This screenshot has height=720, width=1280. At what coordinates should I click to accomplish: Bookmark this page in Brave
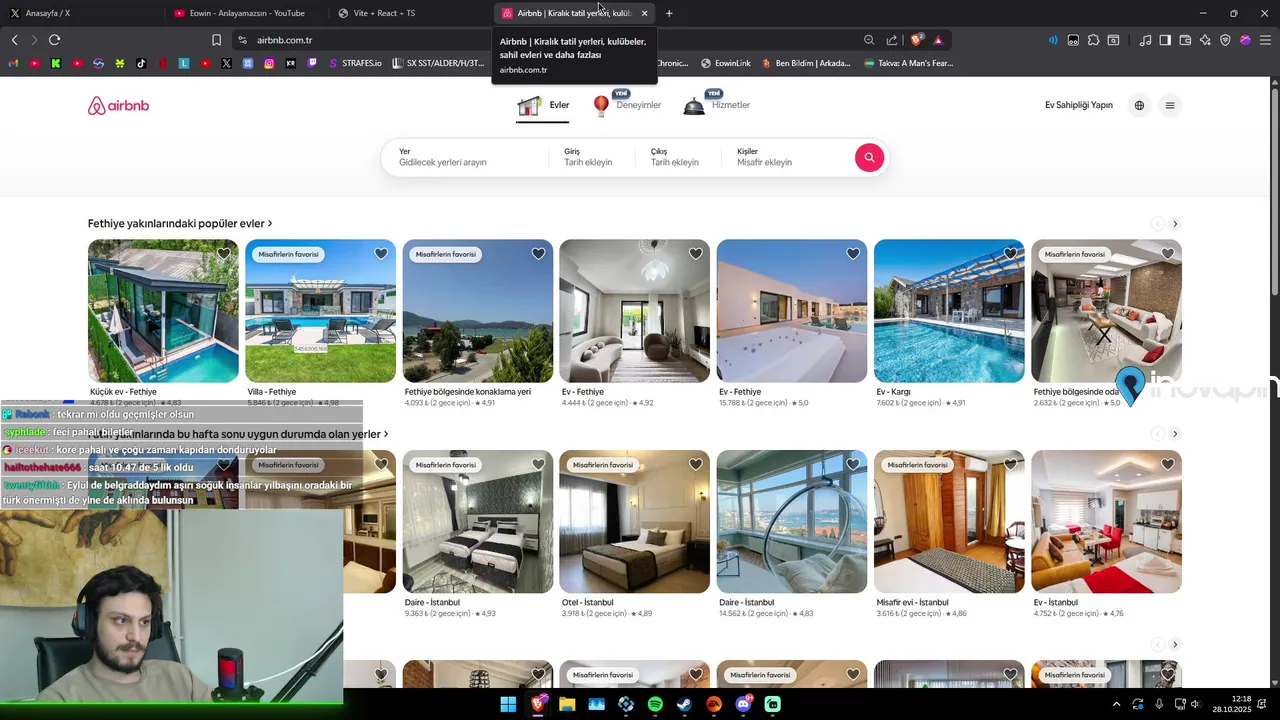click(216, 40)
